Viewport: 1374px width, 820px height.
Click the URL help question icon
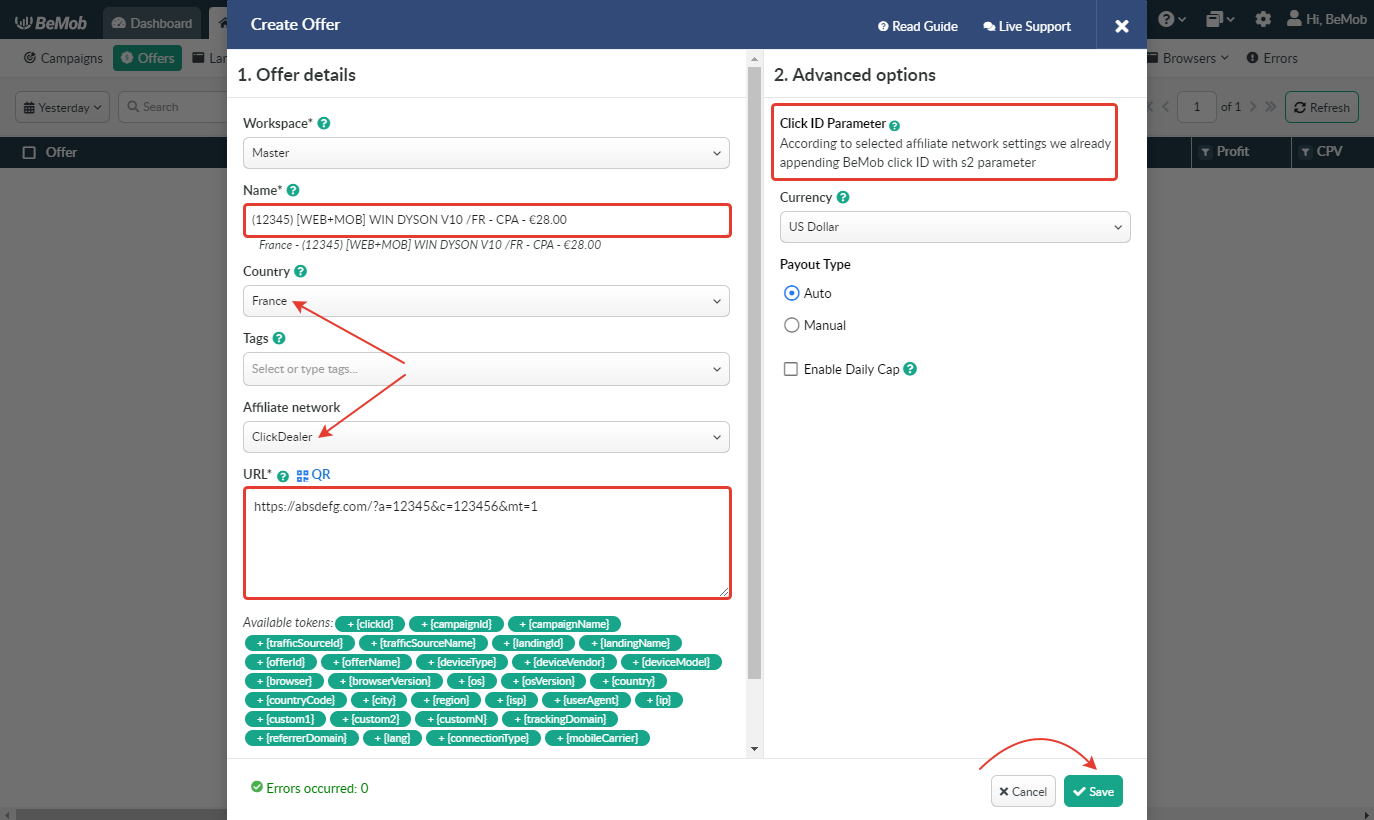[x=283, y=475]
